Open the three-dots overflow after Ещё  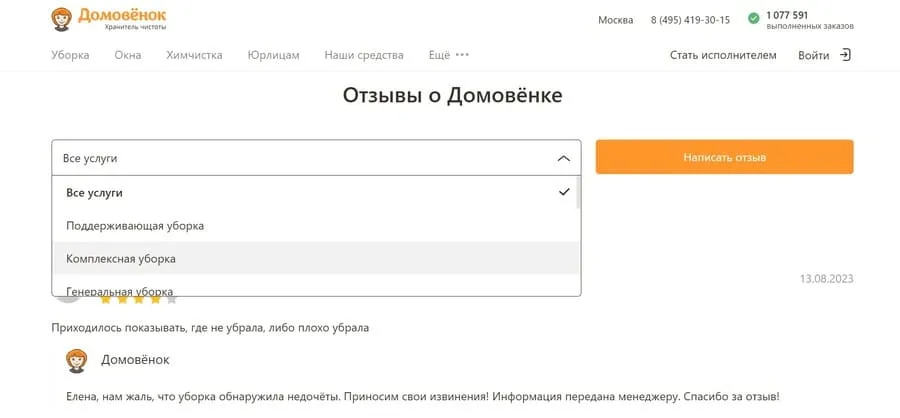point(462,55)
